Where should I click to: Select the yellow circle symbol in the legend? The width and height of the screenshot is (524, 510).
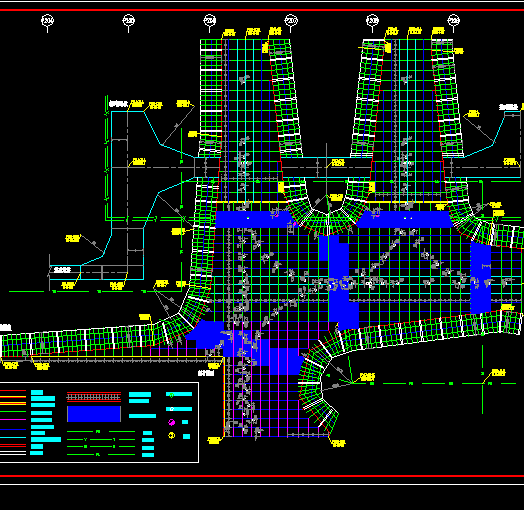pyautogui.click(x=171, y=435)
